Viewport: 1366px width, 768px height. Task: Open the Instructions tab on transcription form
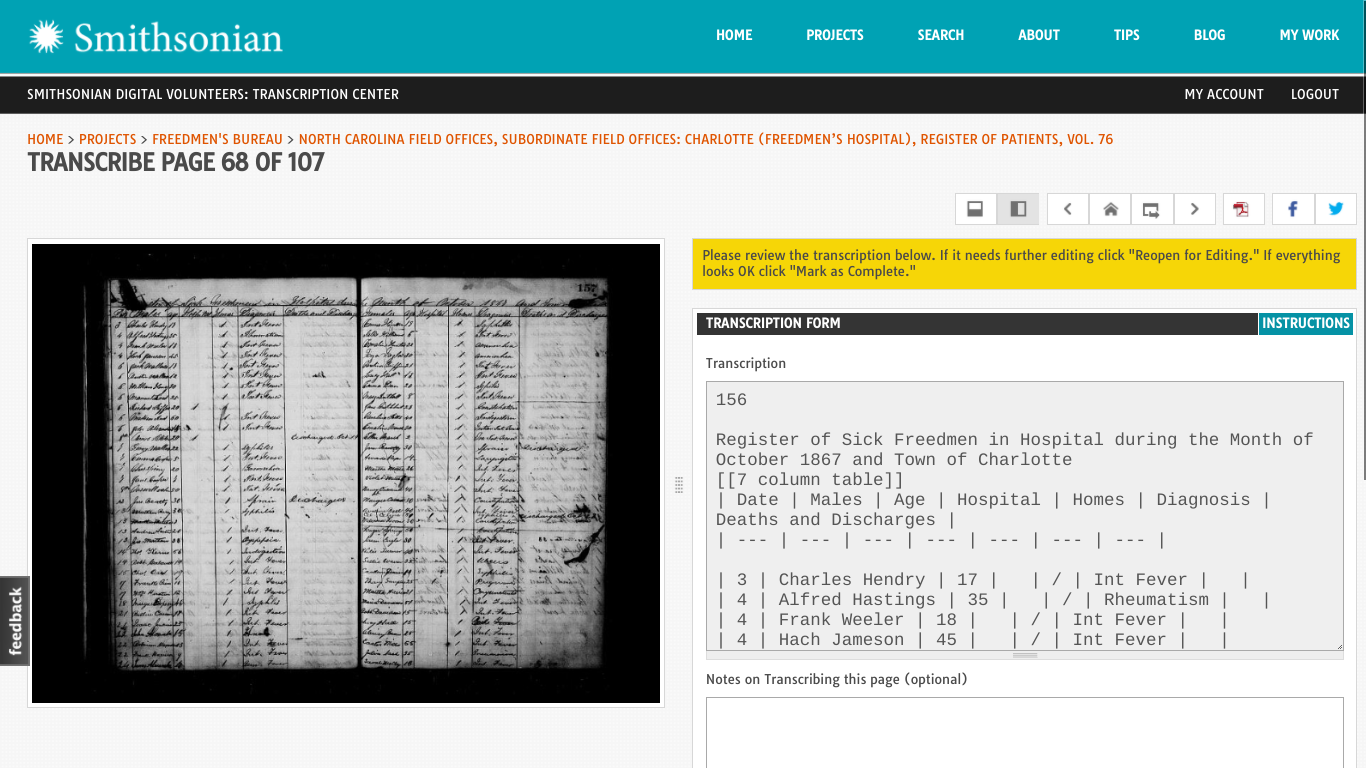(1305, 323)
